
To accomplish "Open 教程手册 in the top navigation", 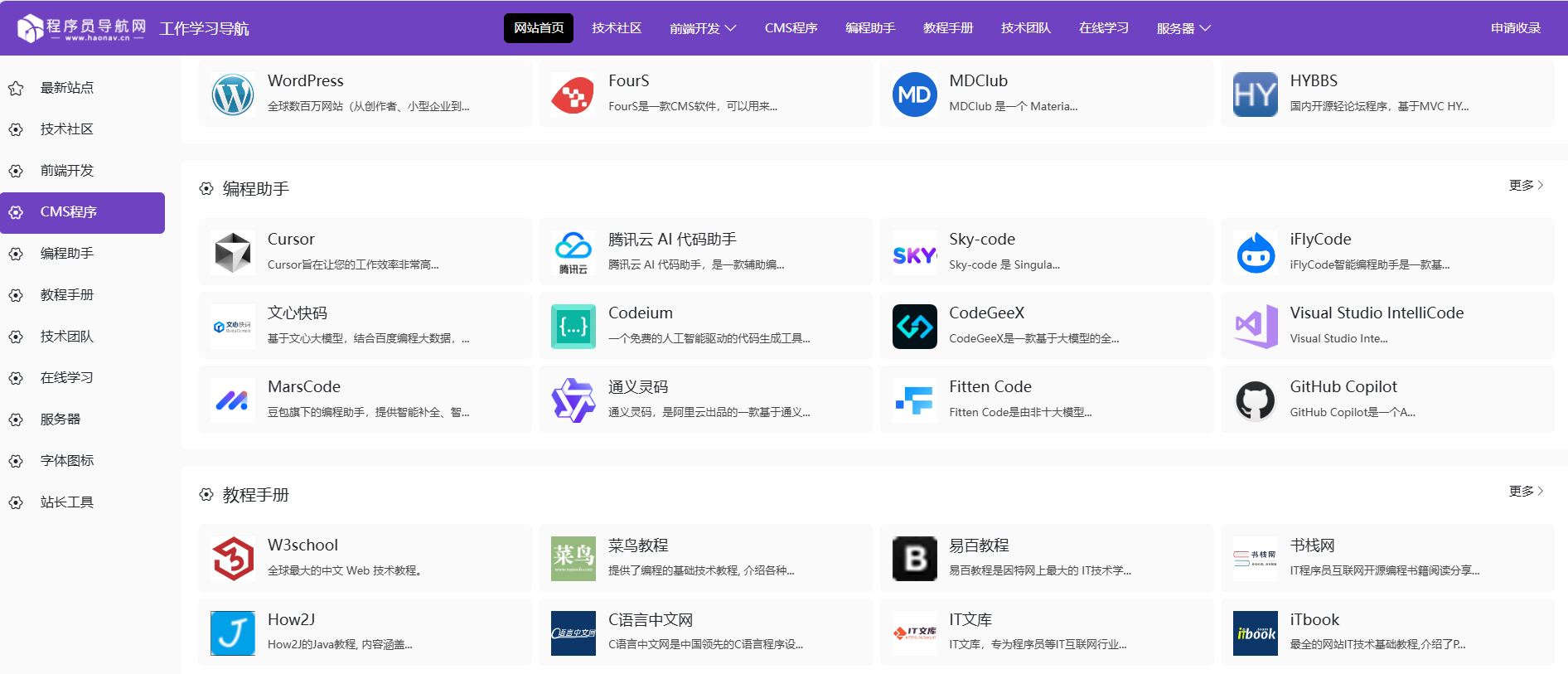I will point(948,28).
